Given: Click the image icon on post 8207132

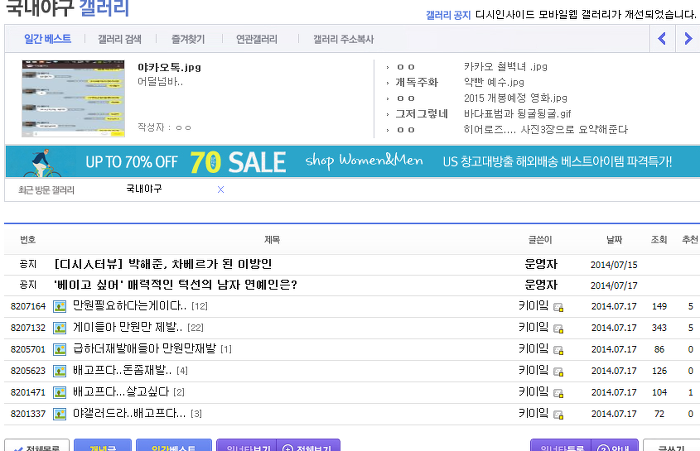Looking at the screenshot, I should click(x=59, y=328).
